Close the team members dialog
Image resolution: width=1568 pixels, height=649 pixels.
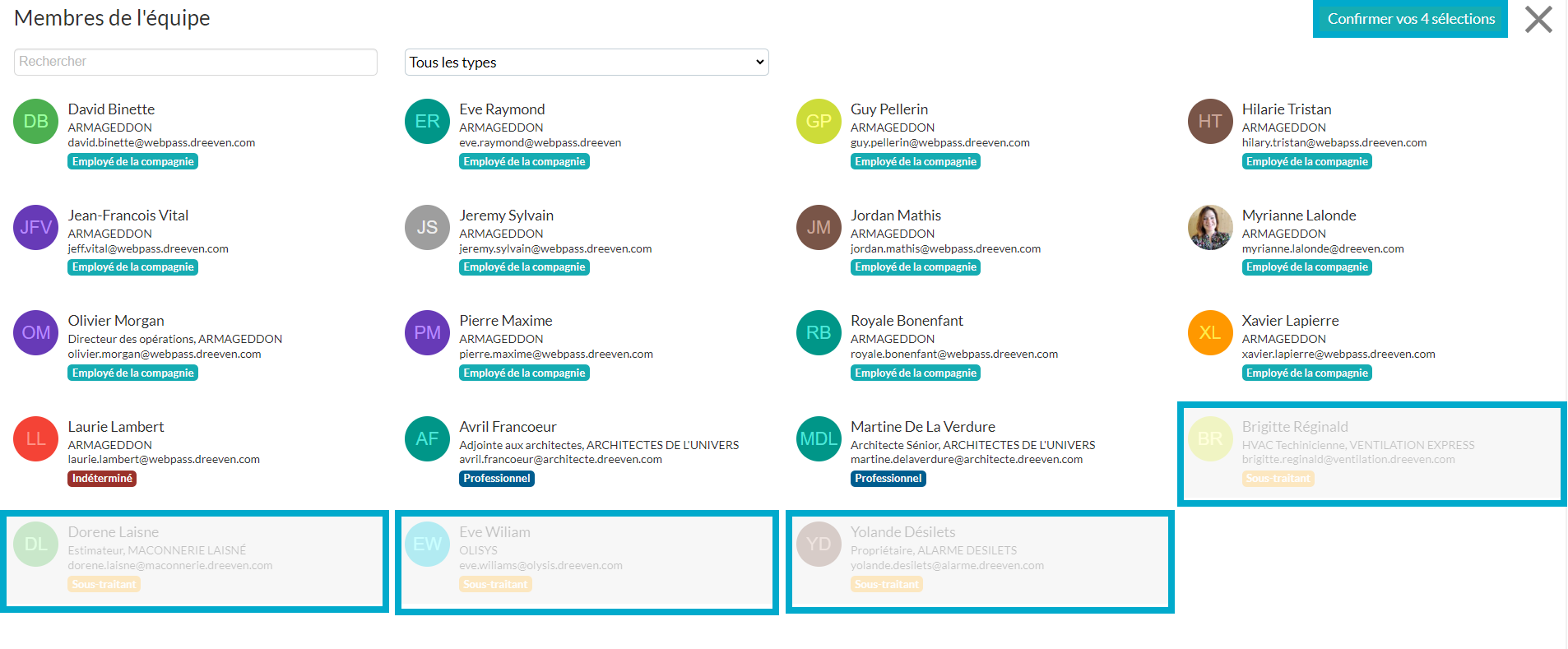1538,19
